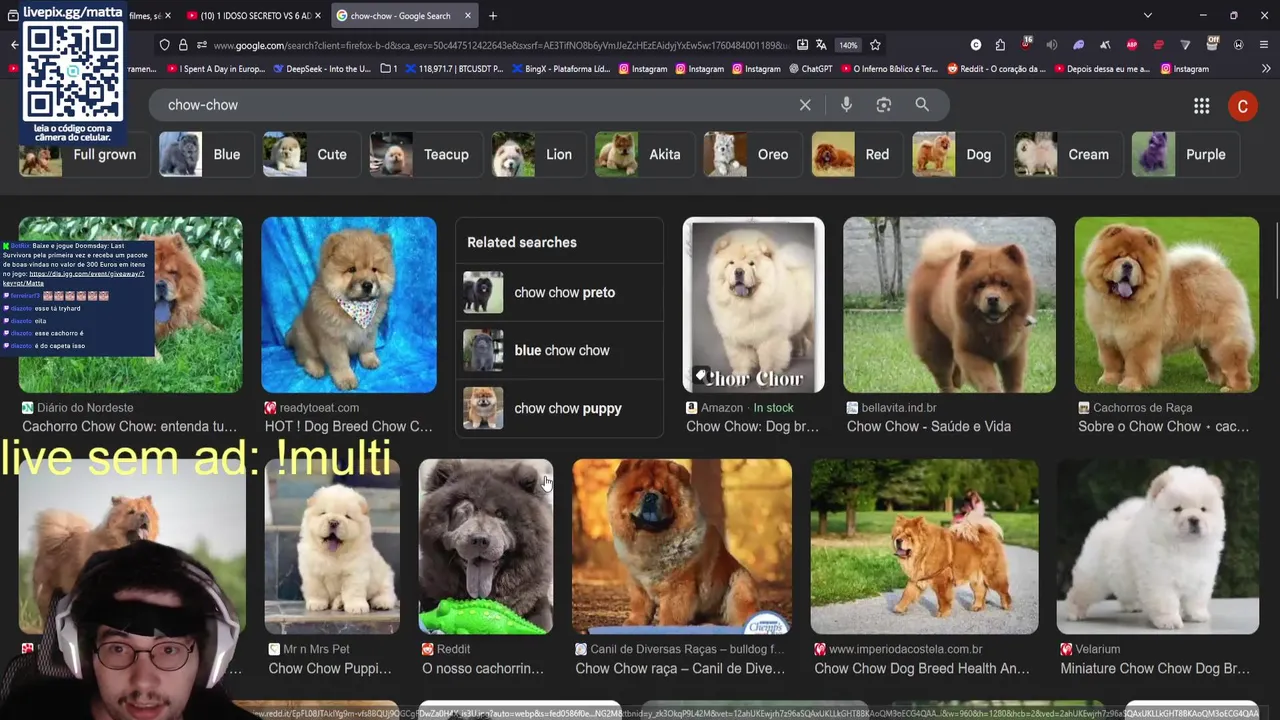The width and height of the screenshot is (1280, 720).
Task: View site security padlock info
Action: click(x=183, y=45)
